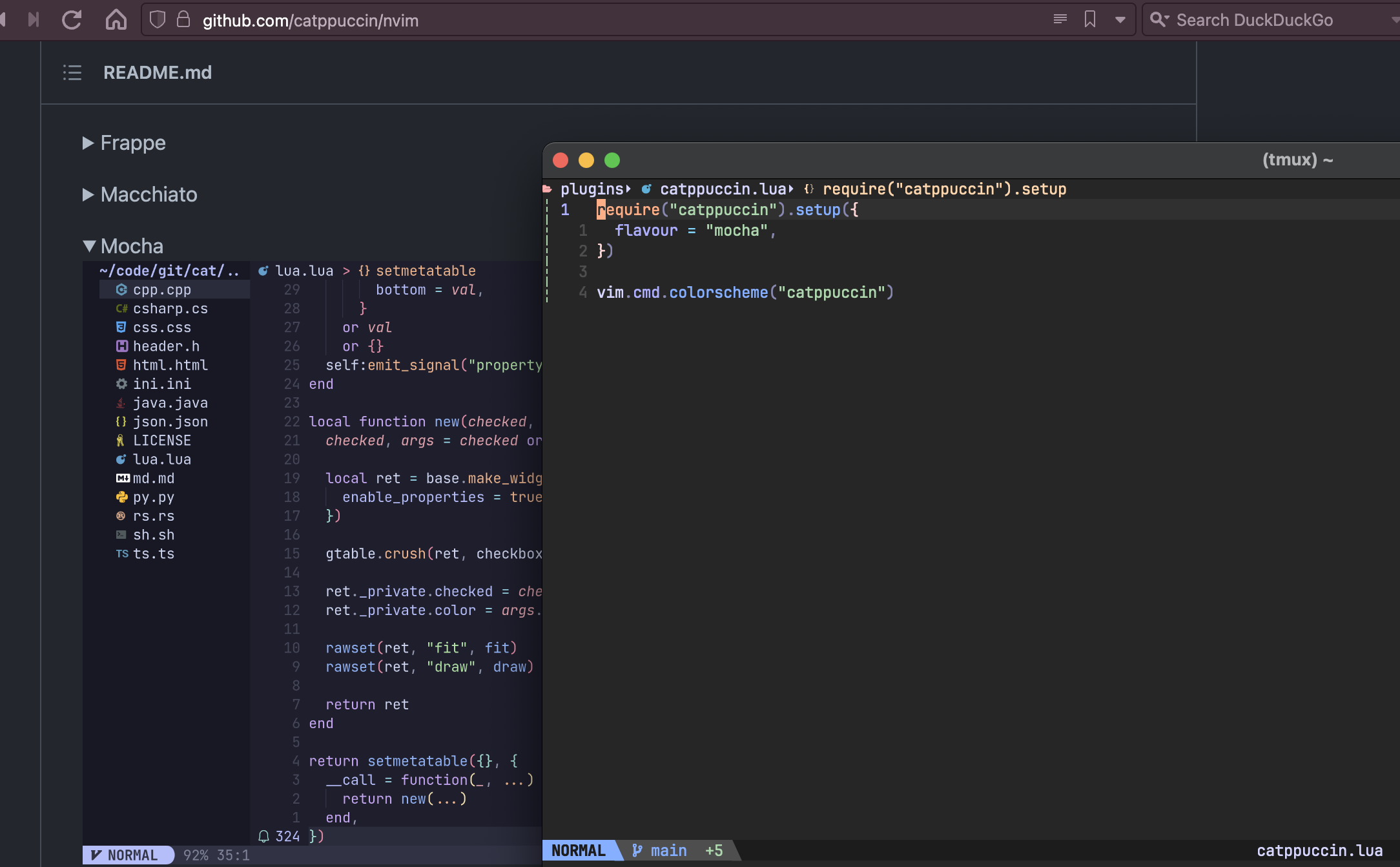Click the +5 git changes indicator
Viewport: 1400px width, 867px height.
pos(714,851)
